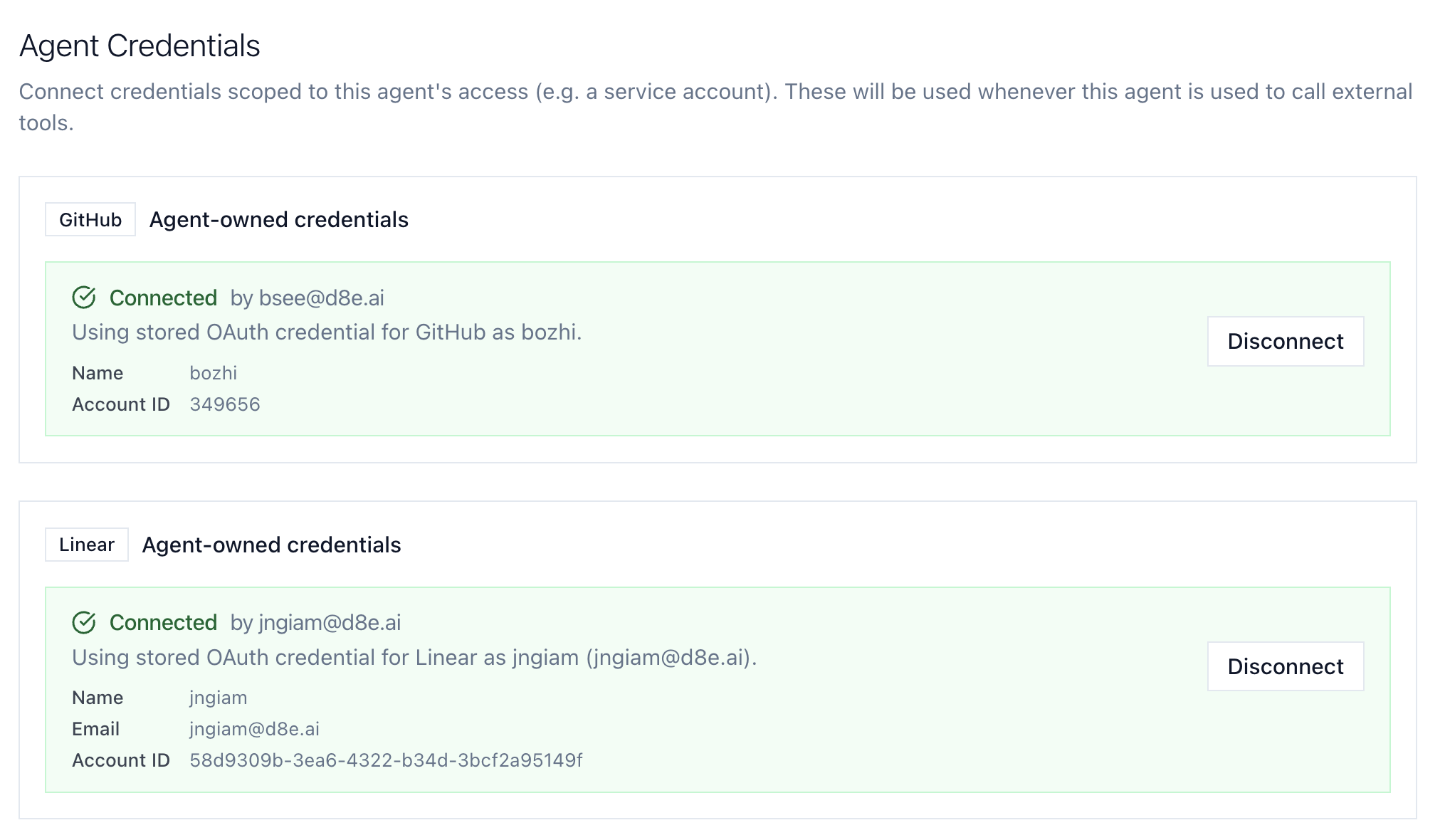This screenshot has width=1445, height=840.
Task: Click the Linear connected checkmark icon
Action: [84, 623]
